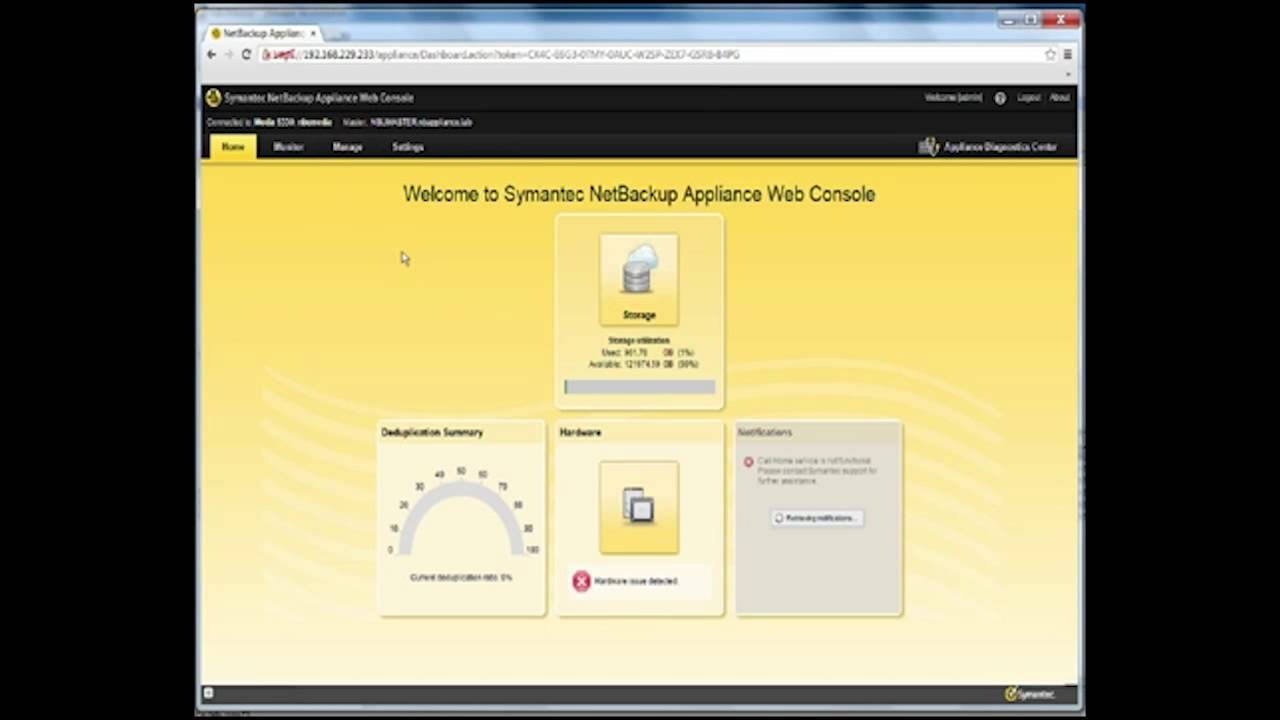The width and height of the screenshot is (1280, 720).
Task: Bookmark this page with the star icon
Action: (1050, 55)
